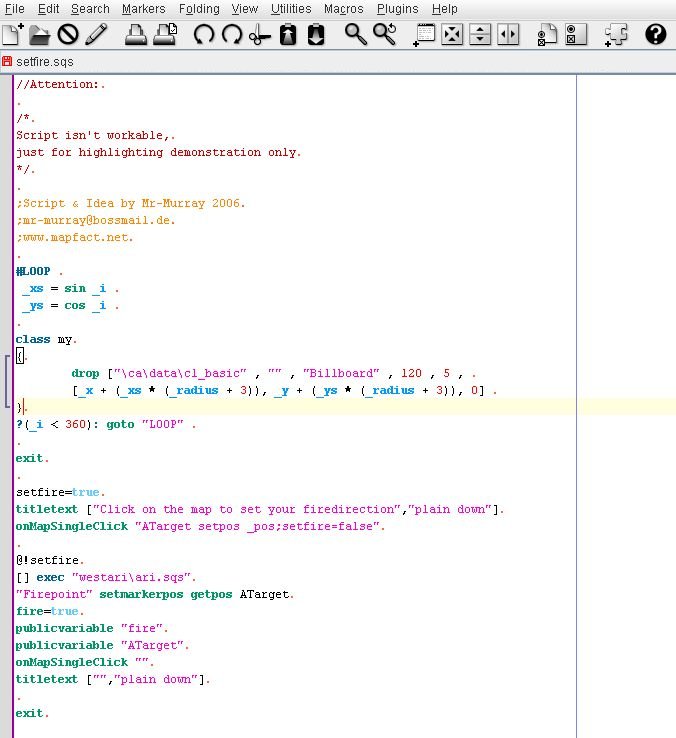Click the Open File folder icon
676x738 pixels.
click(40, 35)
